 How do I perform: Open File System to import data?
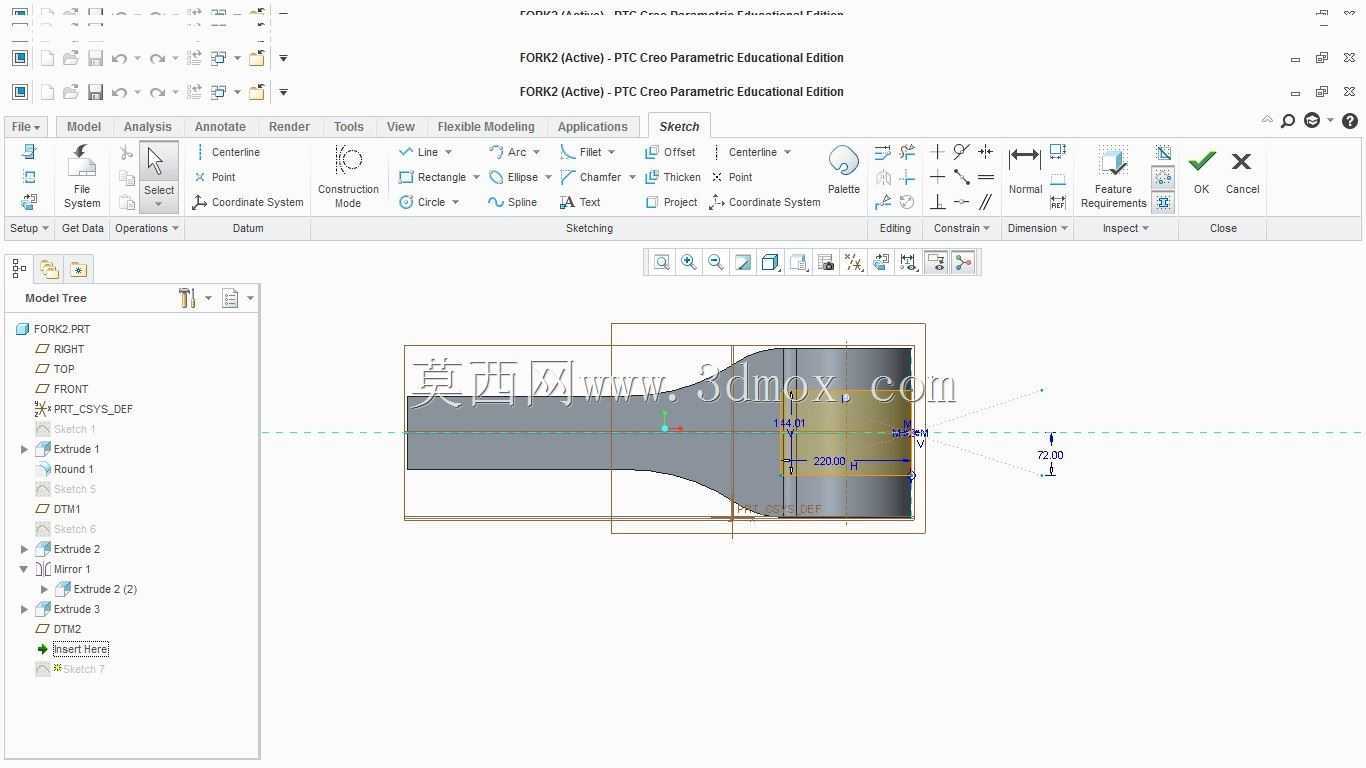click(x=82, y=176)
